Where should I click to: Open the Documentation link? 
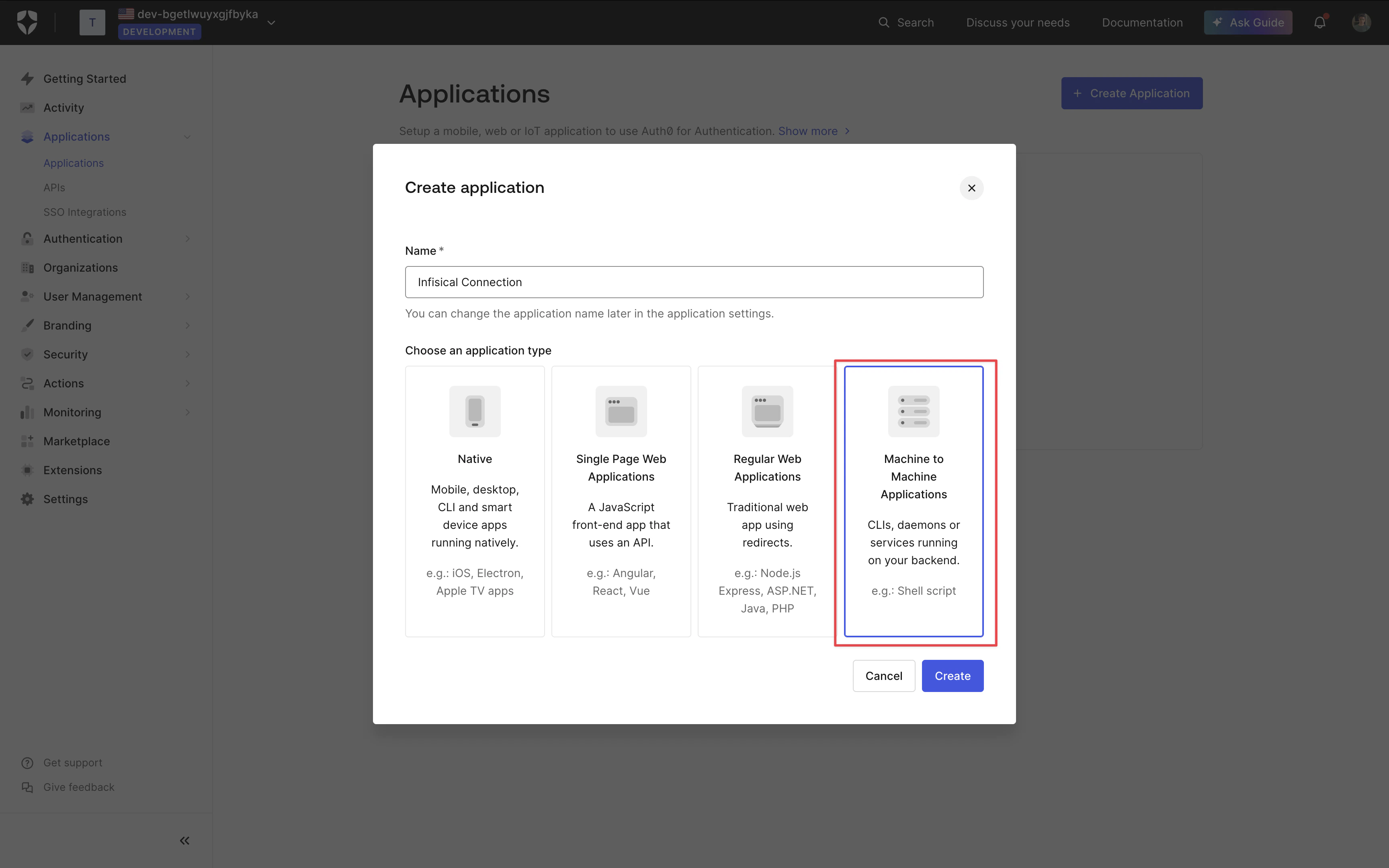click(1142, 23)
